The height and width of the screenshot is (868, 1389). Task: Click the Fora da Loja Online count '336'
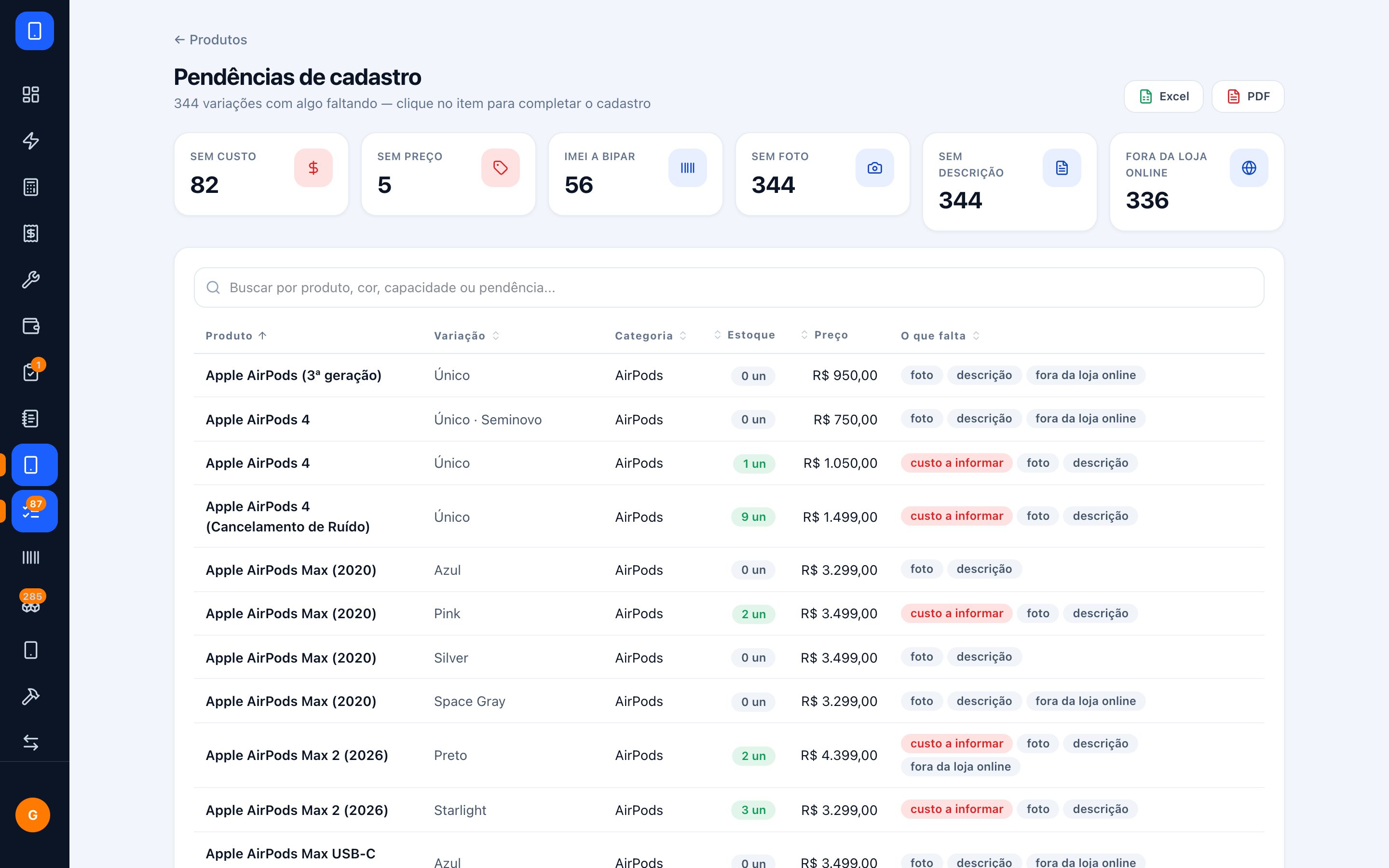click(1147, 200)
